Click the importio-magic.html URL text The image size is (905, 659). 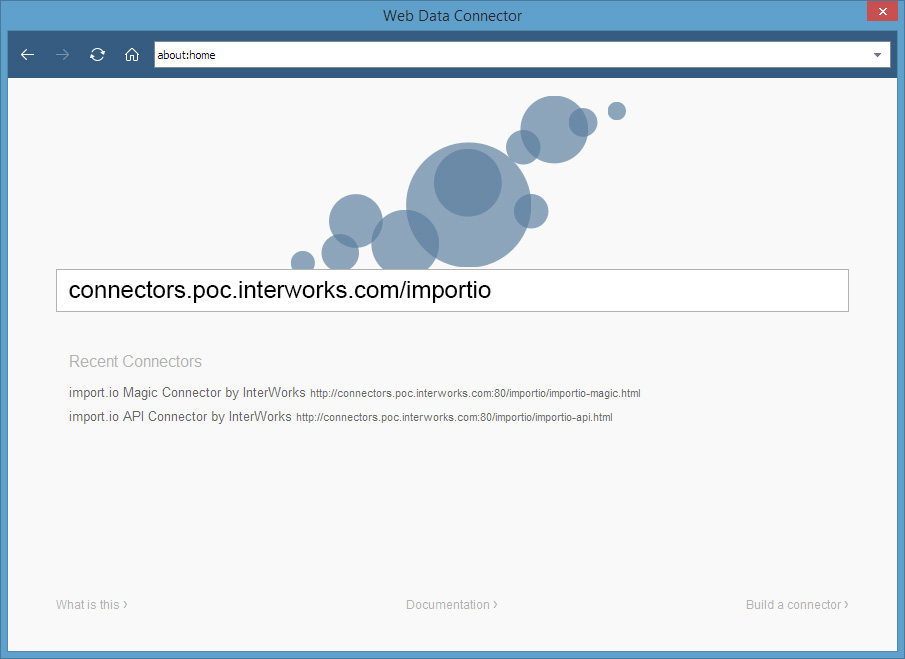475,394
